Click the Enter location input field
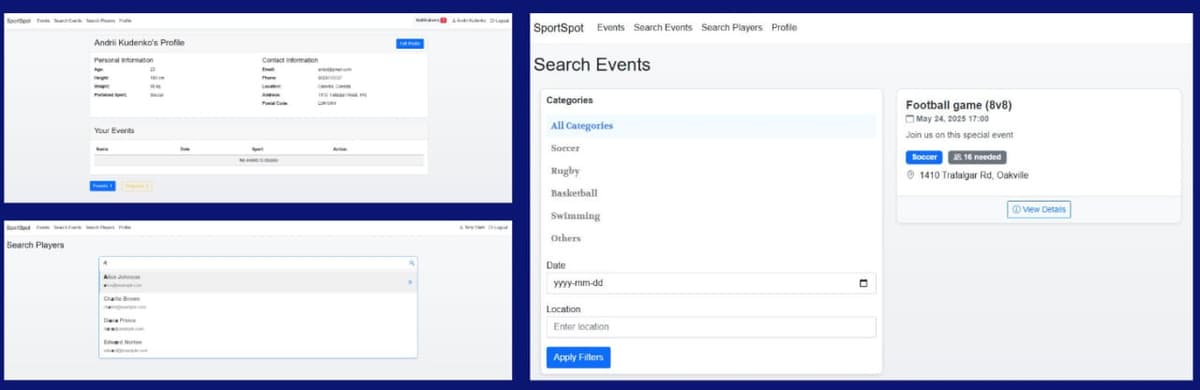1200x390 pixels. pos(711,327)
